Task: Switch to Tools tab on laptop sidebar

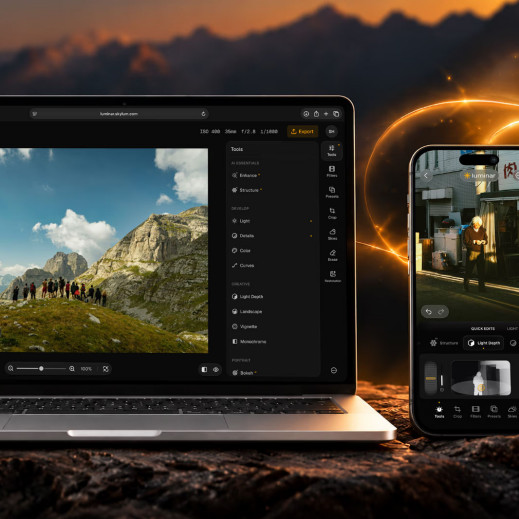Action: (x=332, y=151)
